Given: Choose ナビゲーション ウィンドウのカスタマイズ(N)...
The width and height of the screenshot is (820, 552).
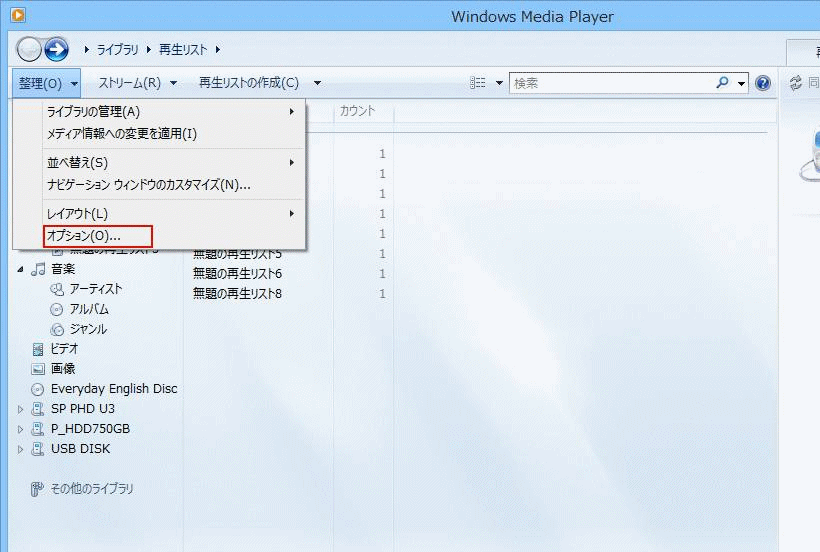Looking at the screenshot, I should point(174,185).
